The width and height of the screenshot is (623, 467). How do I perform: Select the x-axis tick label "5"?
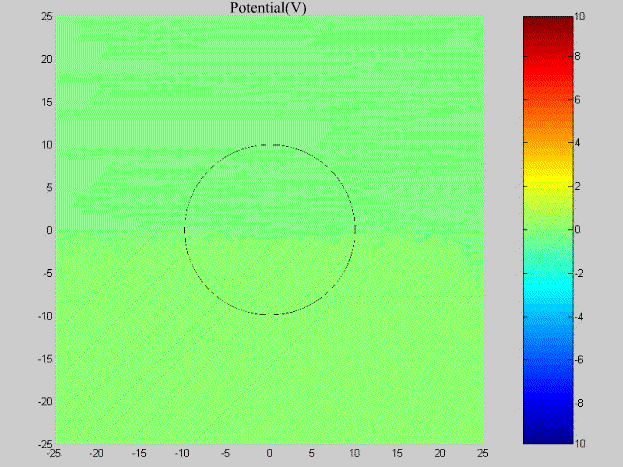coord(312,453)
